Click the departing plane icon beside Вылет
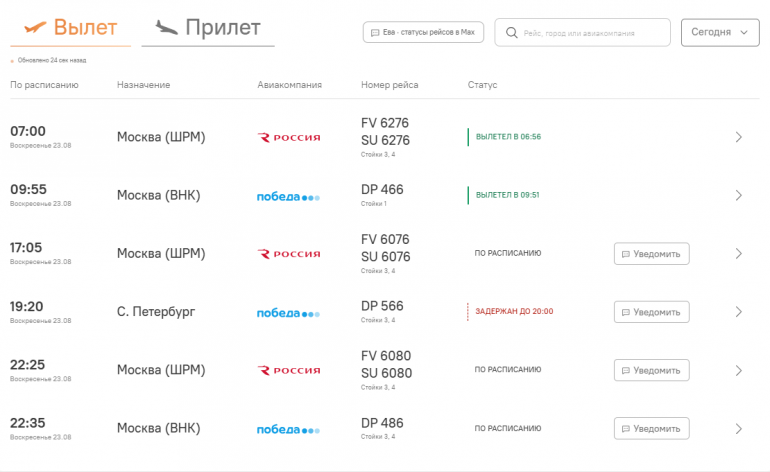The image size is (770, 472). point(35,28)
